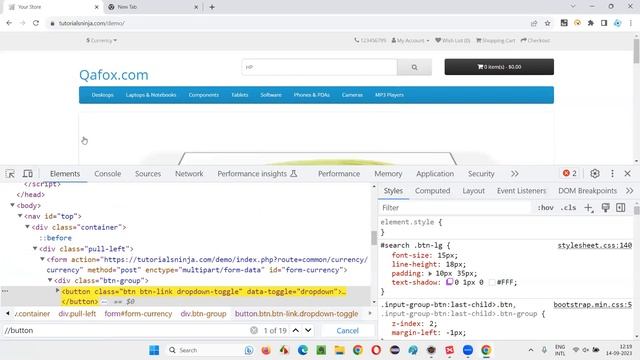Toggle the .cls class editor

568,208
